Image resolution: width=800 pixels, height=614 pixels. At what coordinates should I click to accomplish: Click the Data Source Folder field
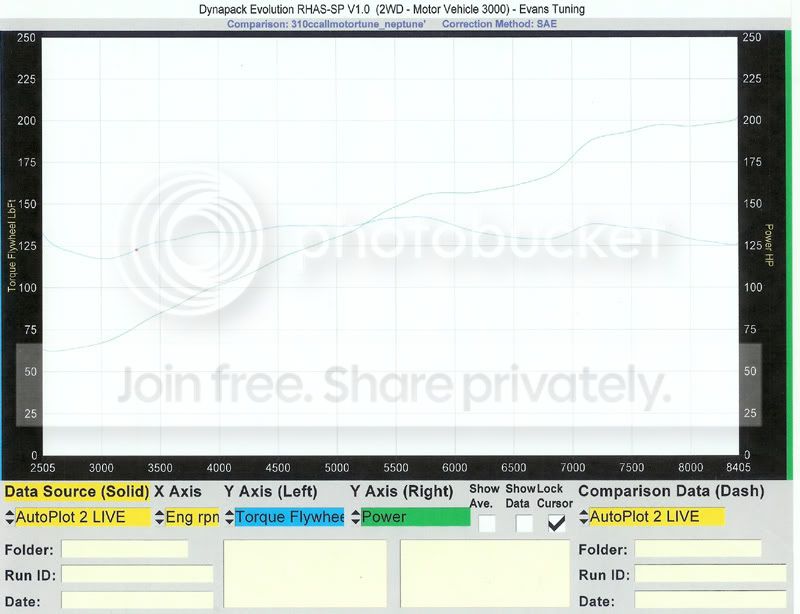tap(124, 549)
